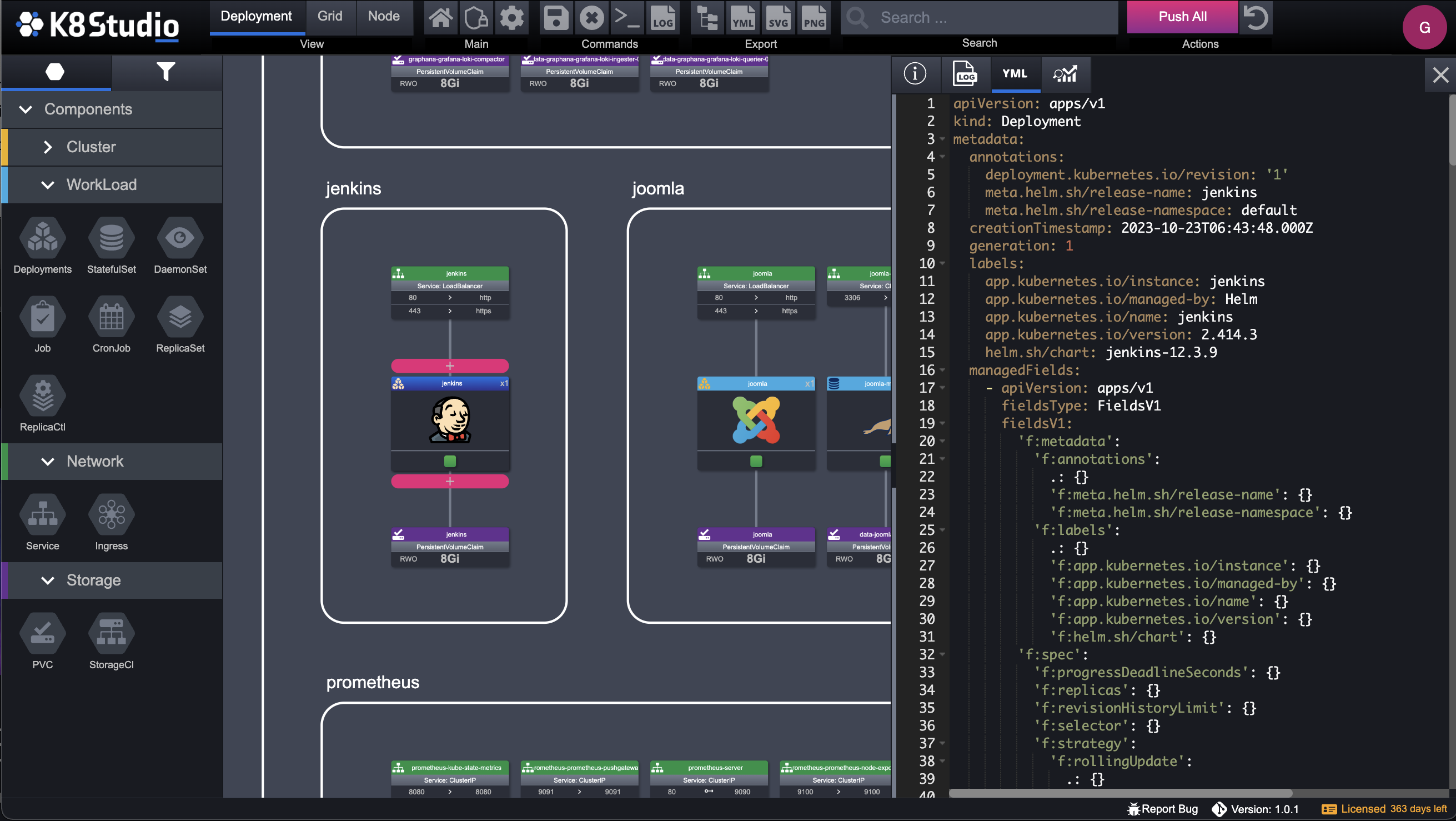Click the undo/revert arrow in Actions

(1256, 18)
